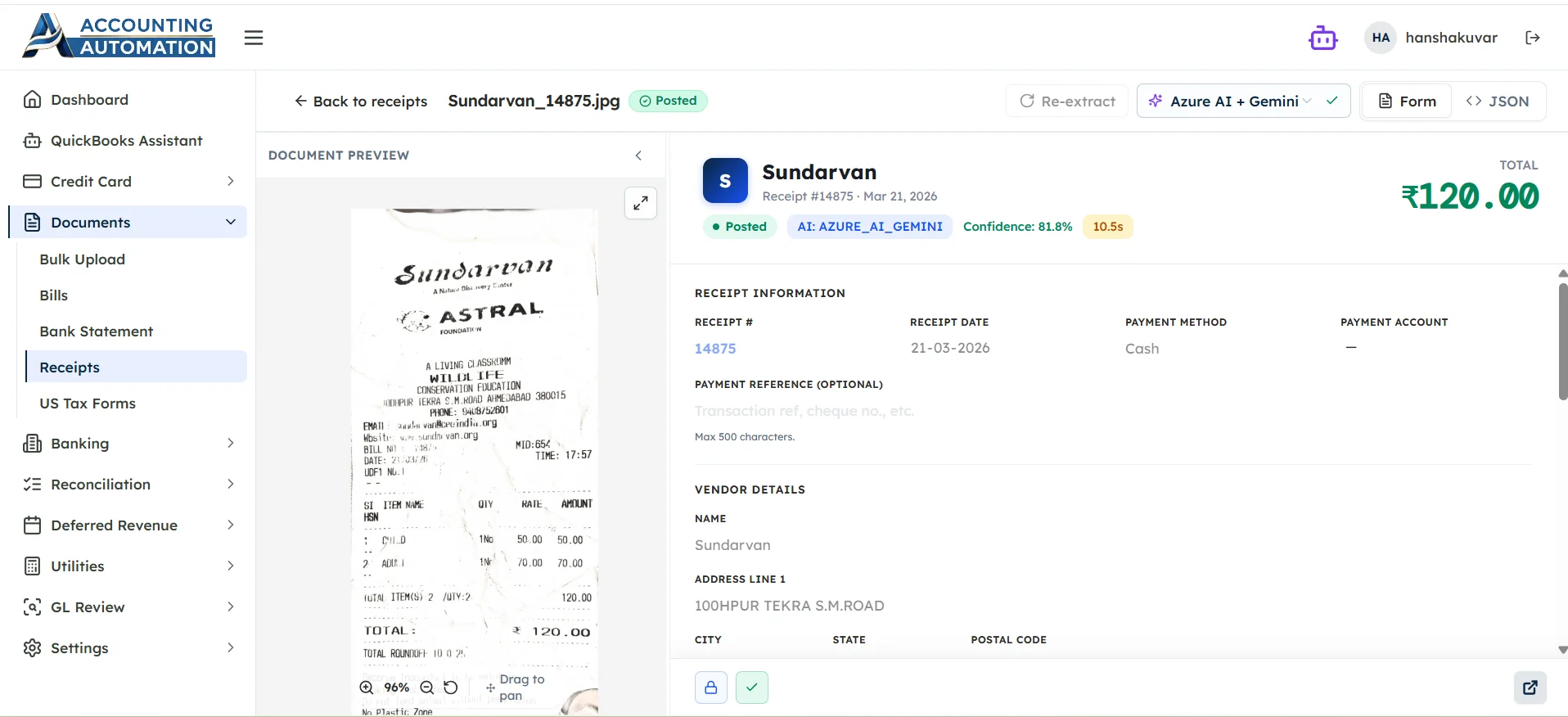
Task: Click the logout icon next to hanshakuvar
Action: point(1533,38)
